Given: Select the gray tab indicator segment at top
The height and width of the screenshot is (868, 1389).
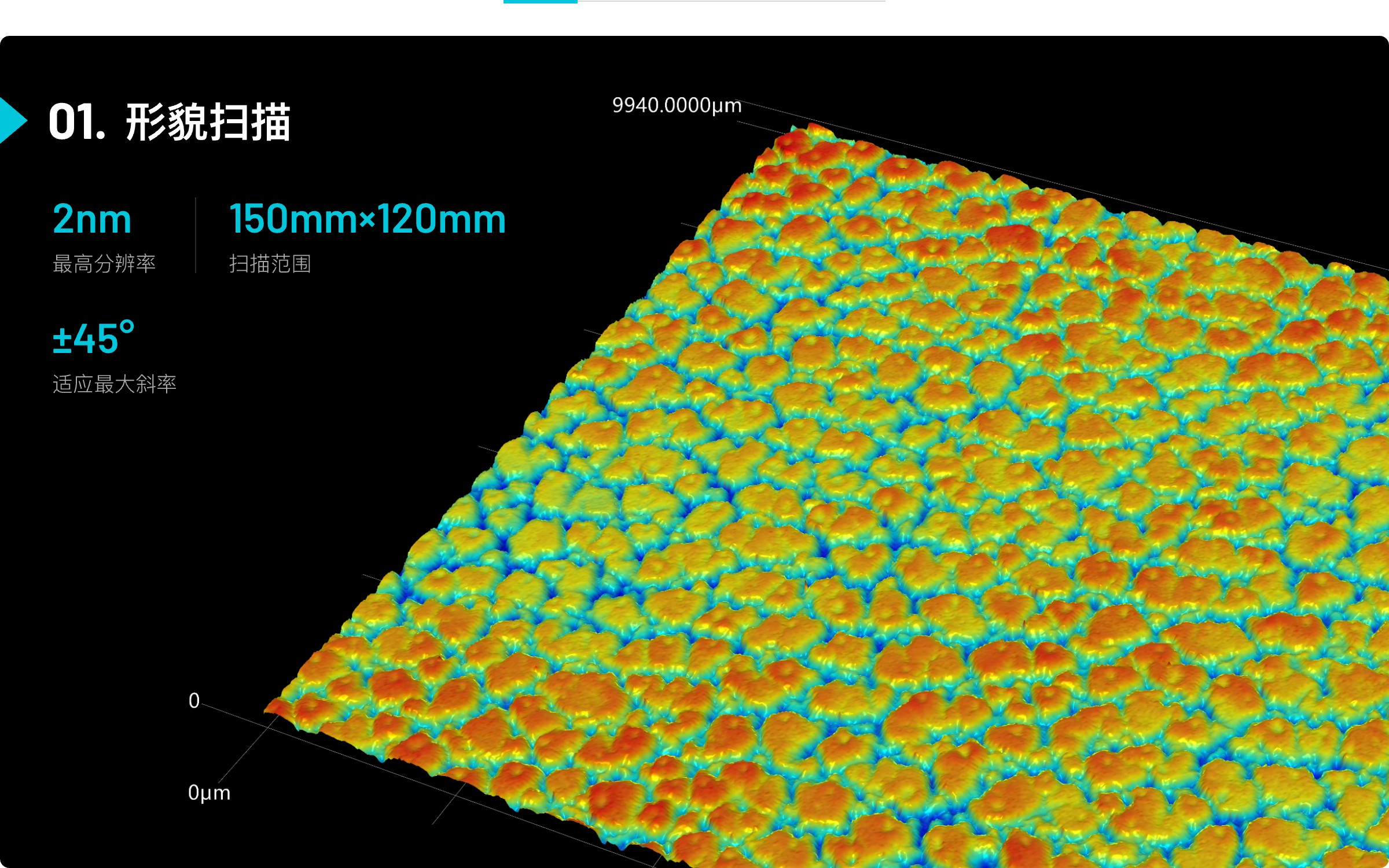Looking at the screenshot, I should [x=731, y=1].
